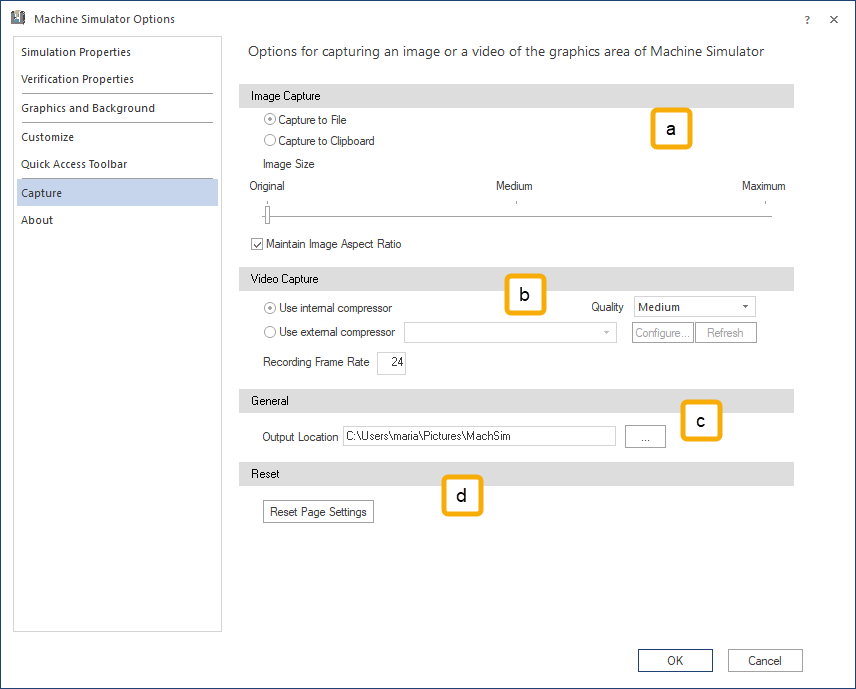856x689 pixels.
Task: Click the Machine Simulator app icon in title bar
Action: click(17, 18)
